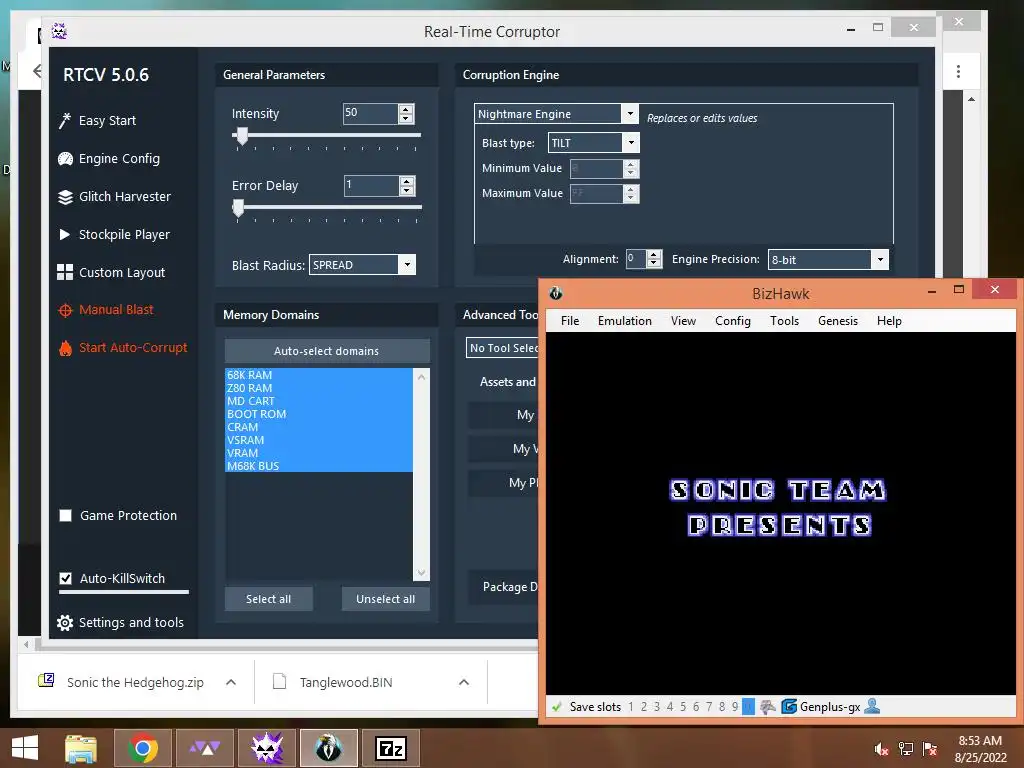
Task: Open Stockpile Player play icon
Action: (x=65, y=234)
